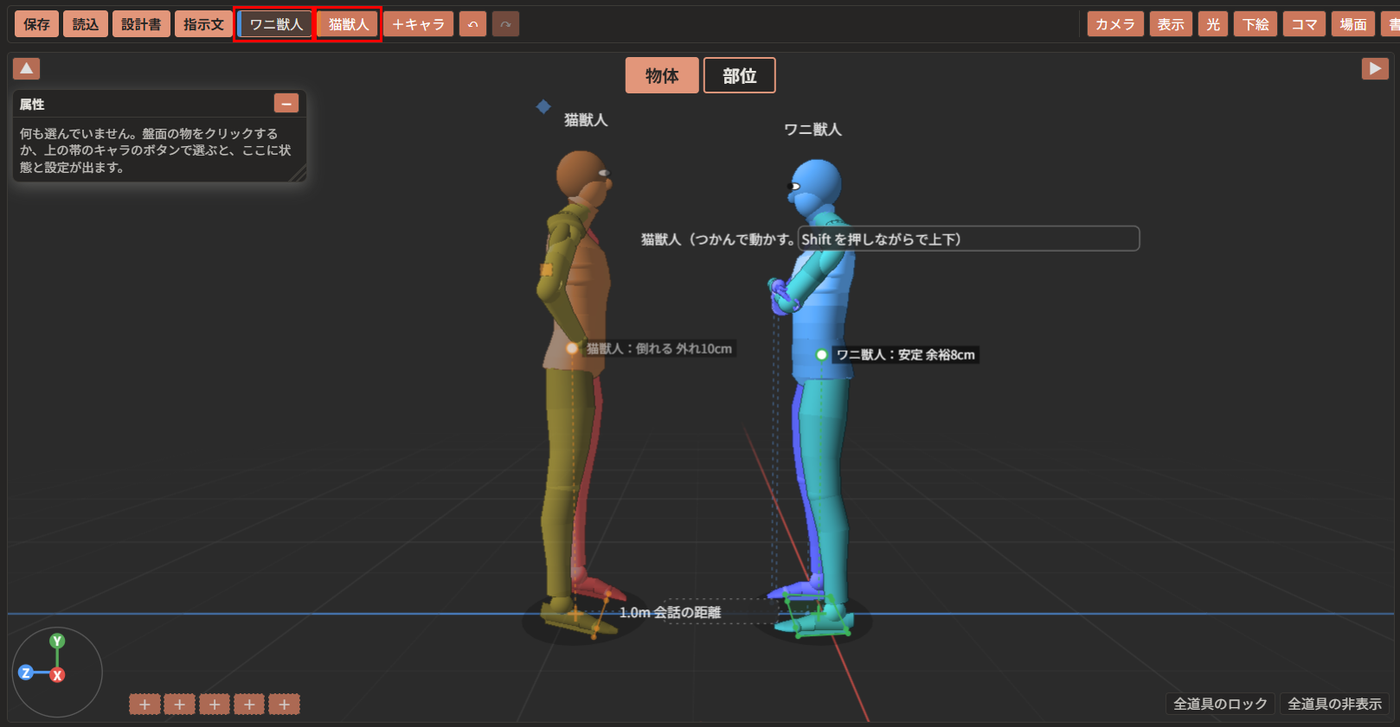This screenshot has height=727, width=1400.
Task: Open the 指示文 button
Action: (203, 24)
